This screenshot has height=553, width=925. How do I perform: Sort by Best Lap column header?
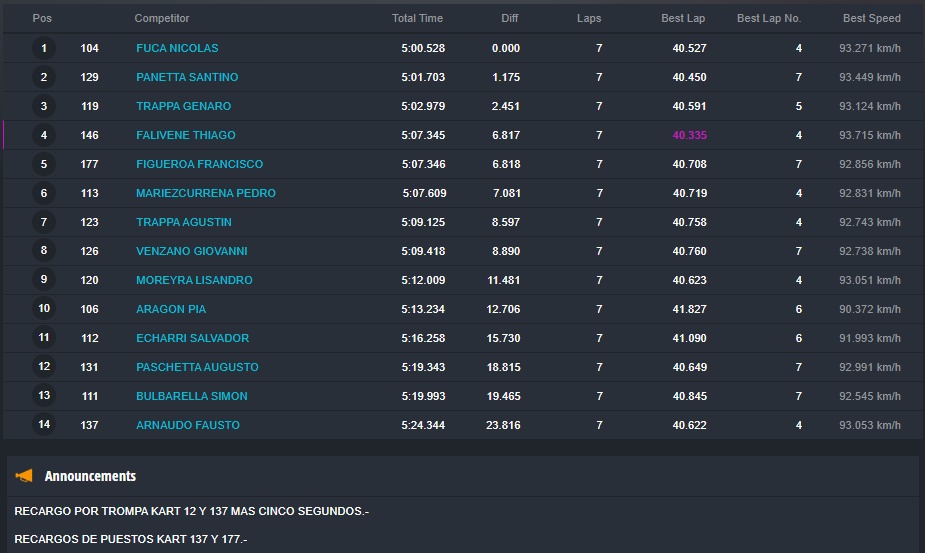point(683,18)
